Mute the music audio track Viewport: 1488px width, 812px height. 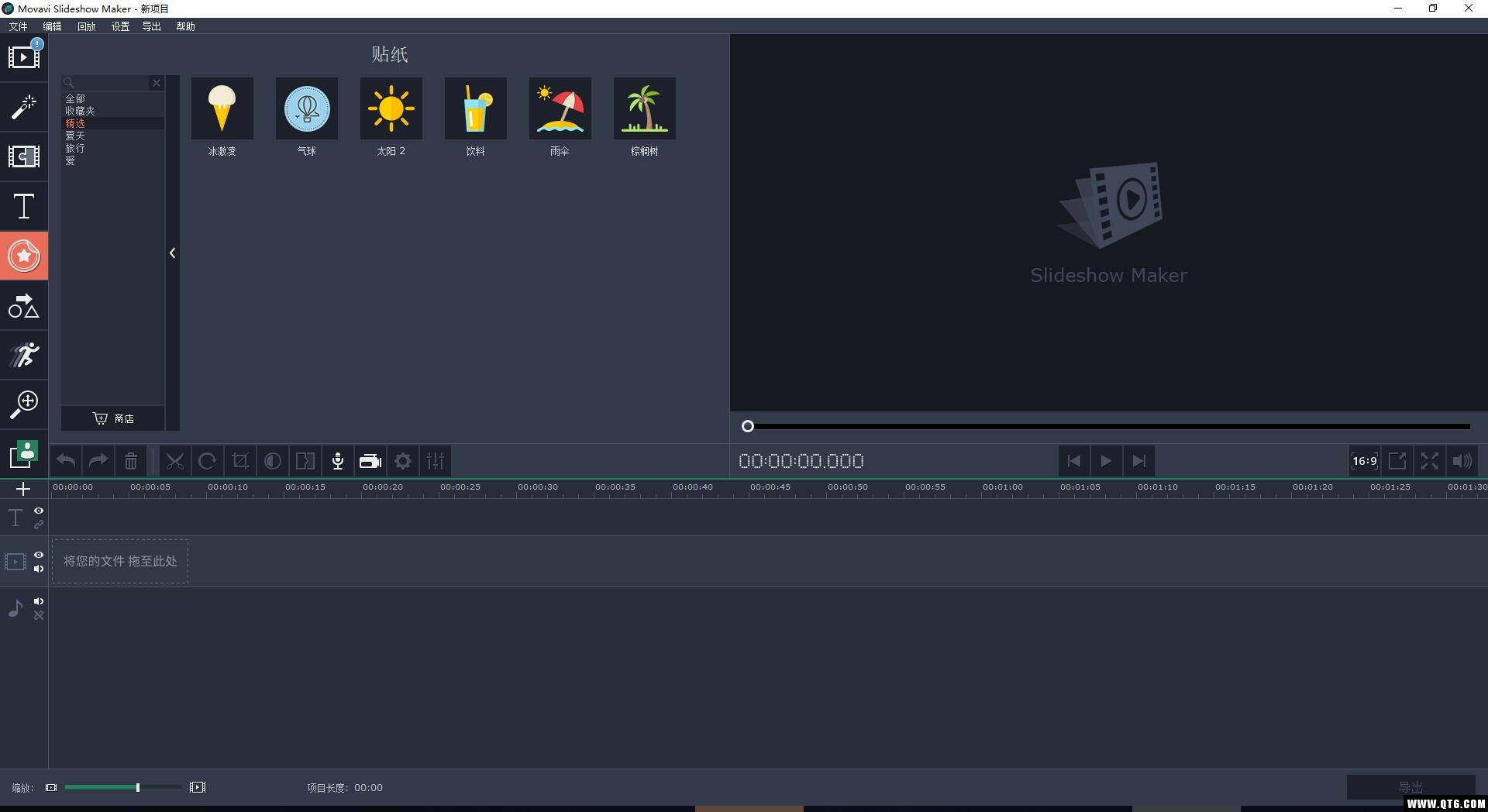(38, 601)
